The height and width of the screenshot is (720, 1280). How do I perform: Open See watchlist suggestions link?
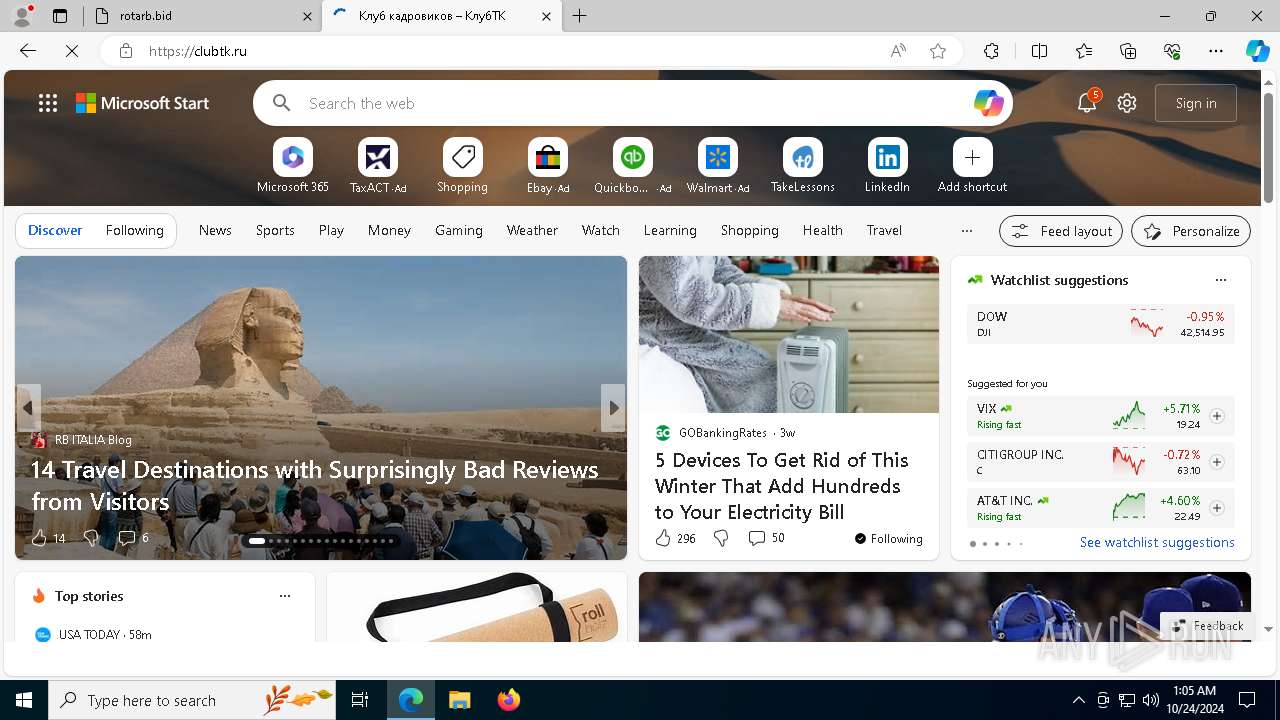(x=1157, y=542)
